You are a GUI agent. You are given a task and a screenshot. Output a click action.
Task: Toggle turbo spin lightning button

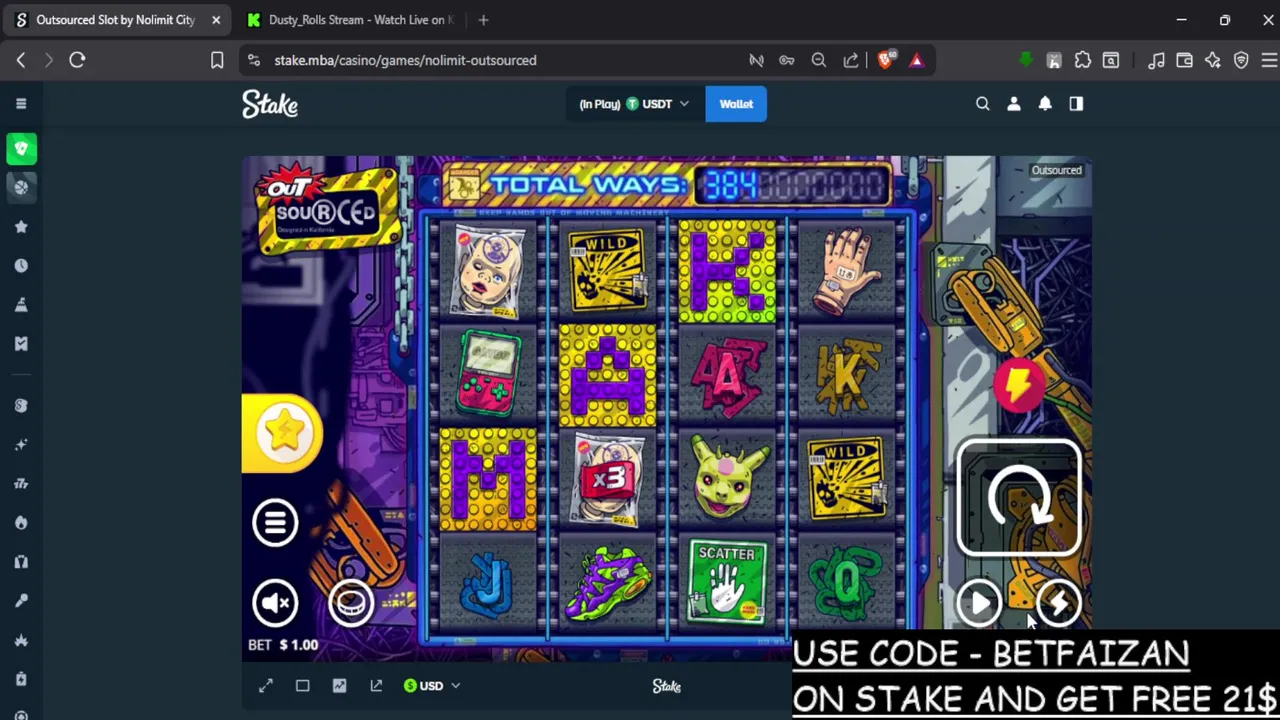tap(1059, 603)
